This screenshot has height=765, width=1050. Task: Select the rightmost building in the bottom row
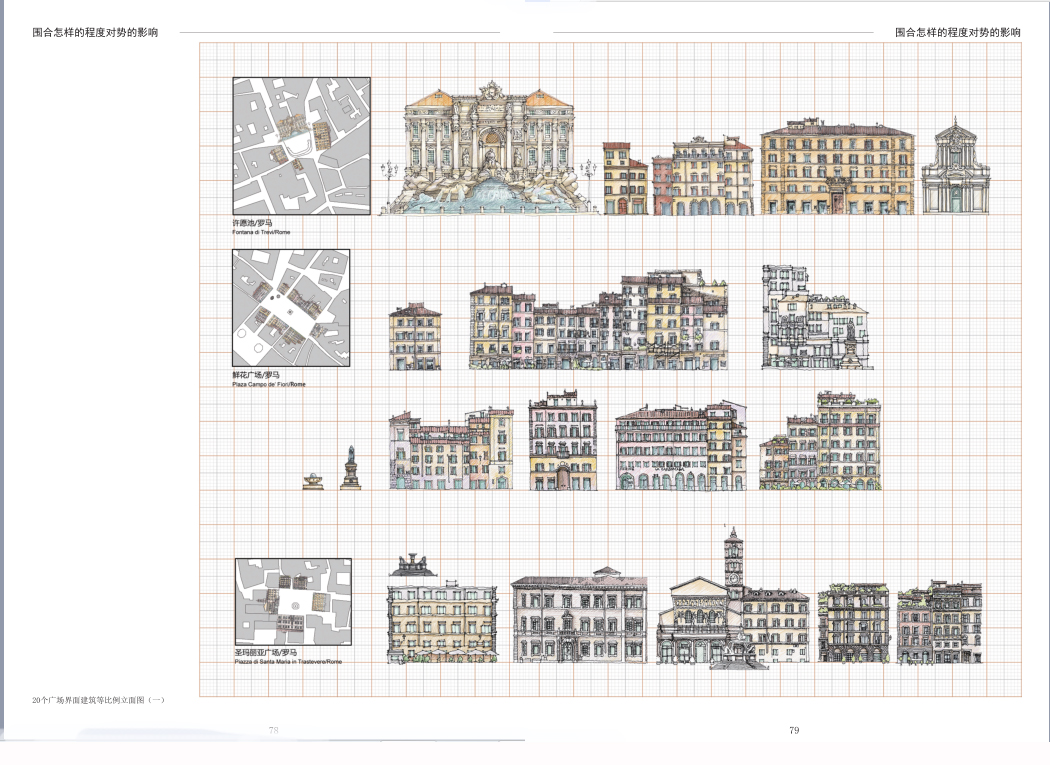point(939,623)
